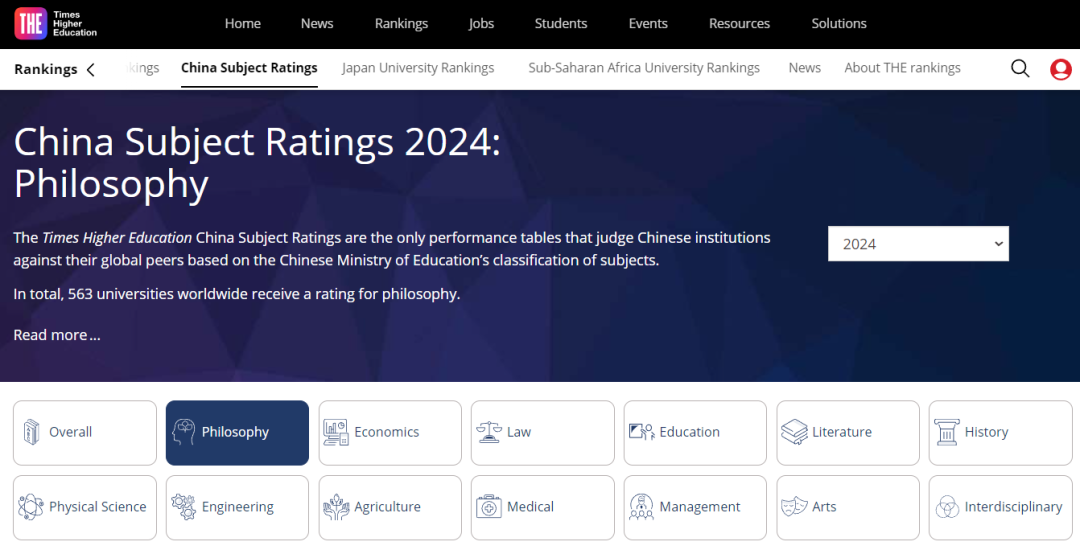Click the Engineering gears icon

(183, 506)
